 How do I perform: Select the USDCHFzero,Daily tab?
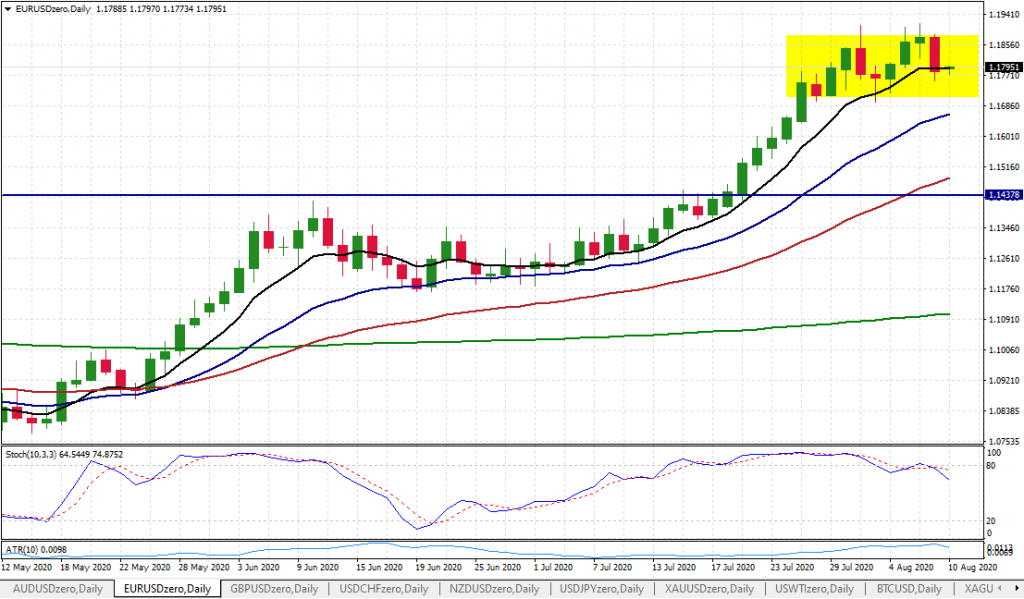pos(384,589)
